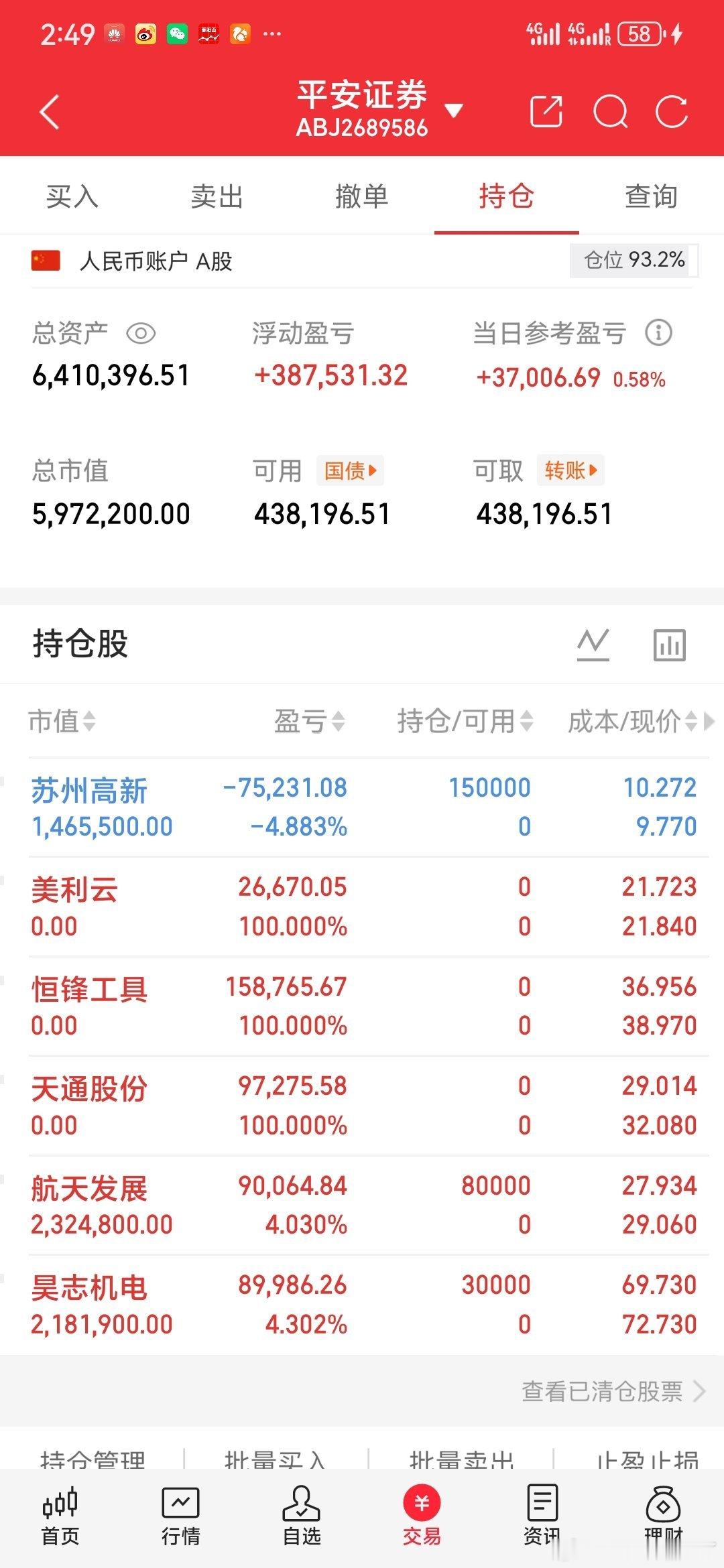Sort holdings by 市值 column
The height and width of the screenshot is (1568, 724).
(x=62, y=722)
